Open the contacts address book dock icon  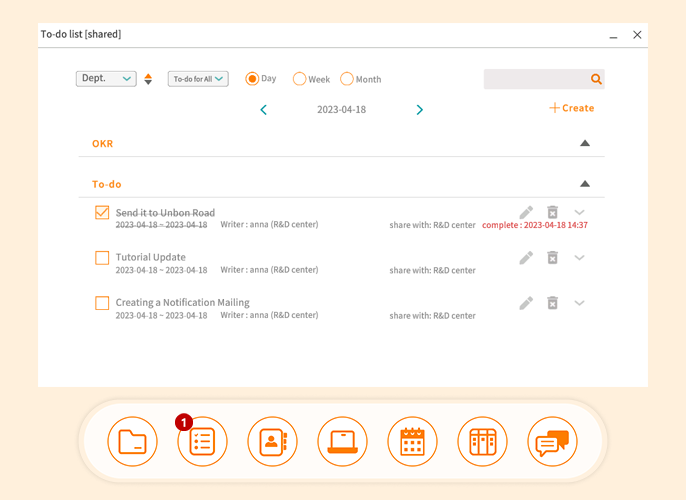point(273,441)
